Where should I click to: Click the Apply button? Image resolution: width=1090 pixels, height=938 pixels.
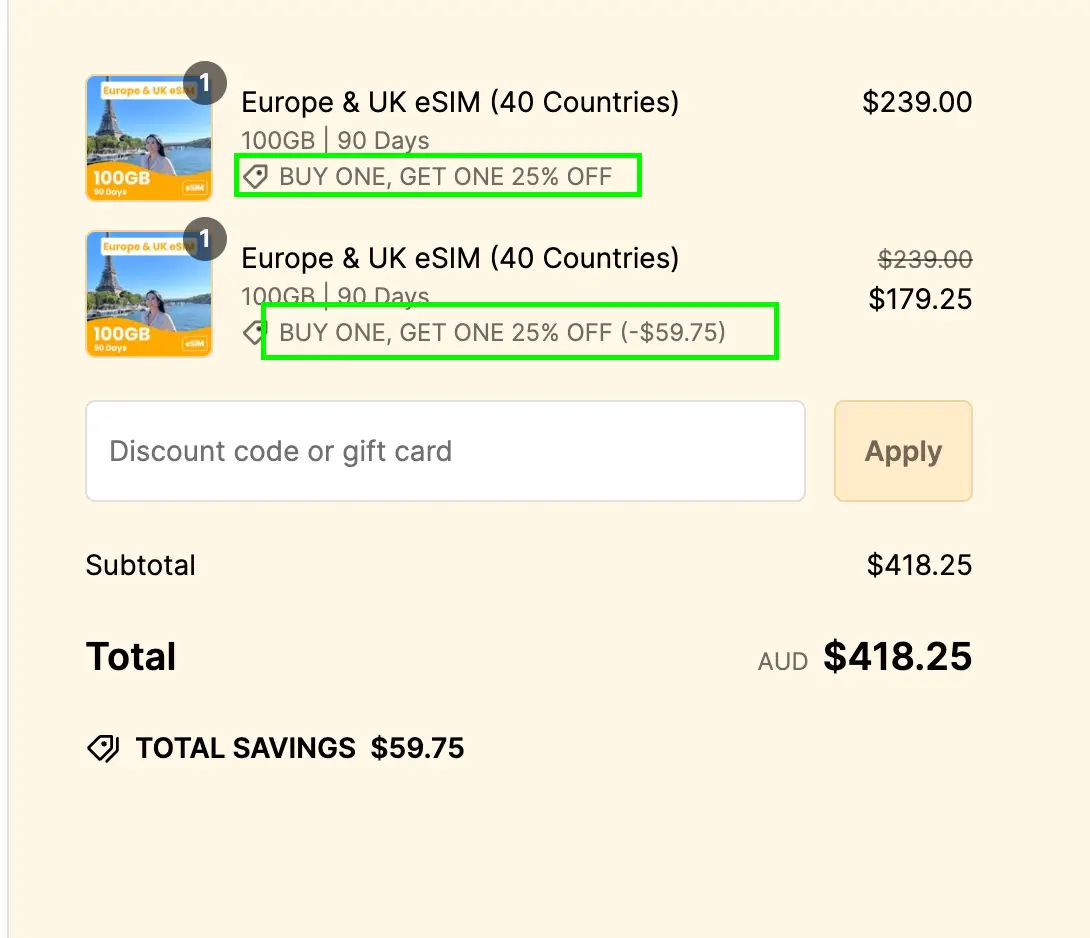903,451
